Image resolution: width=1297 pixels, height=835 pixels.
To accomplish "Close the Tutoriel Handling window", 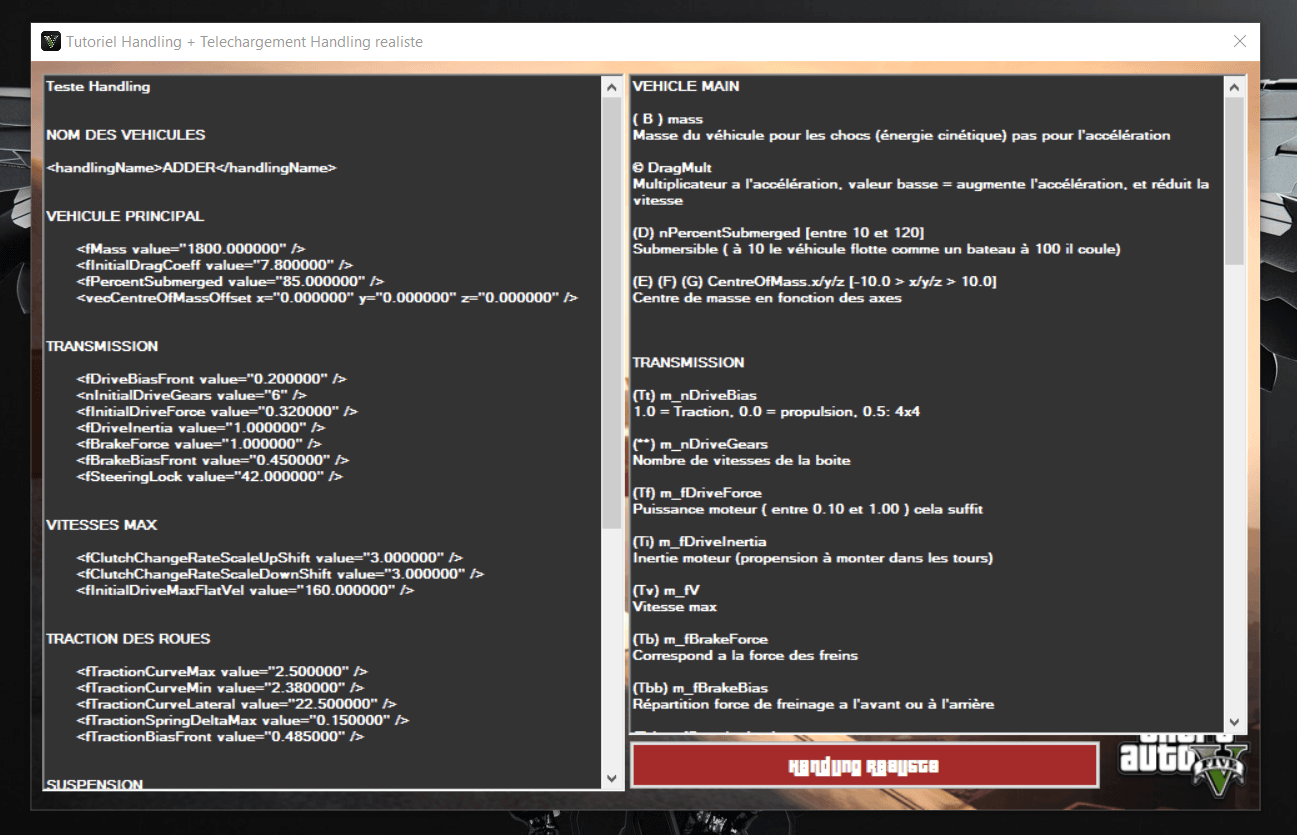I will point(1239,41).
